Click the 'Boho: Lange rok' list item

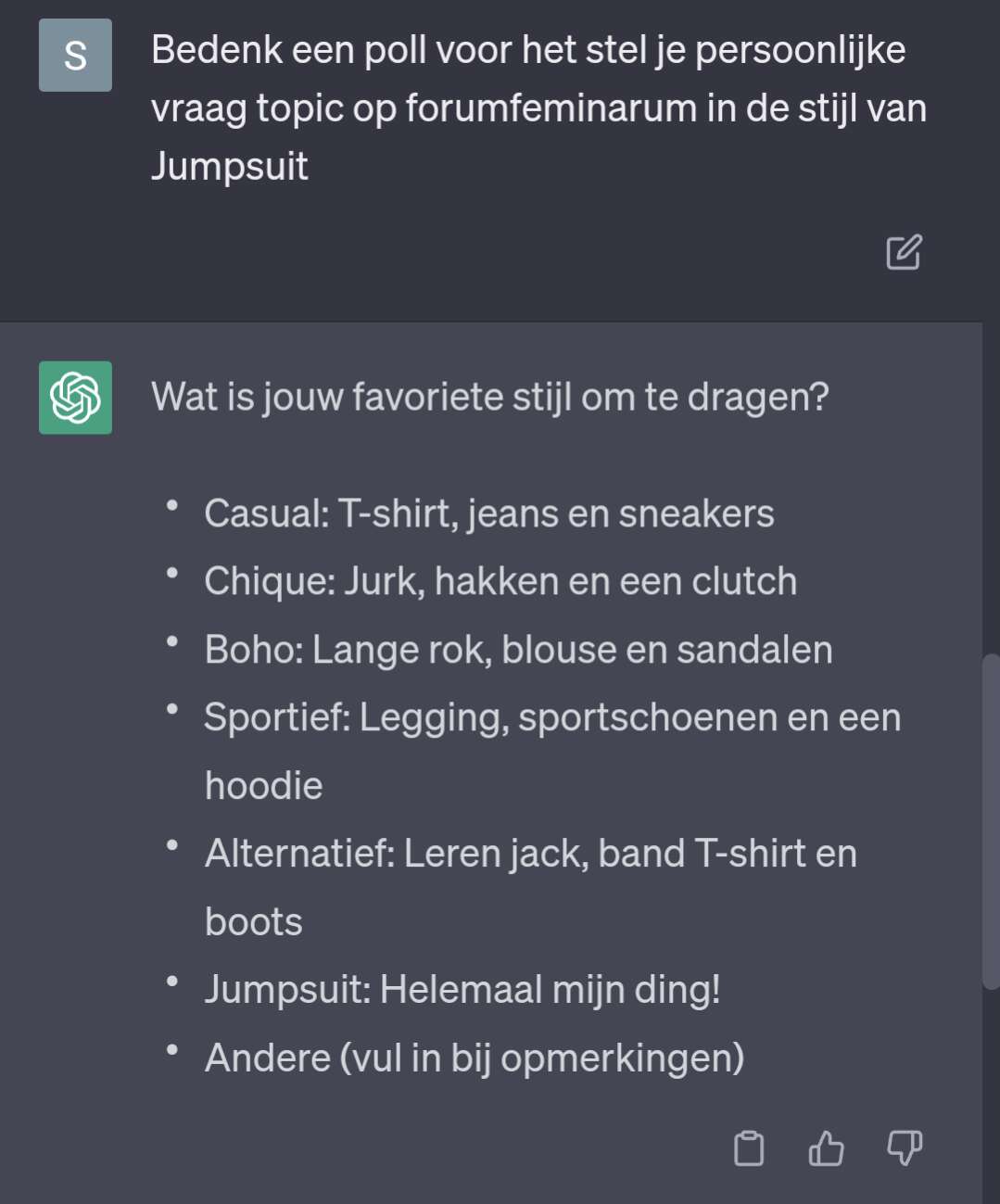518,649
